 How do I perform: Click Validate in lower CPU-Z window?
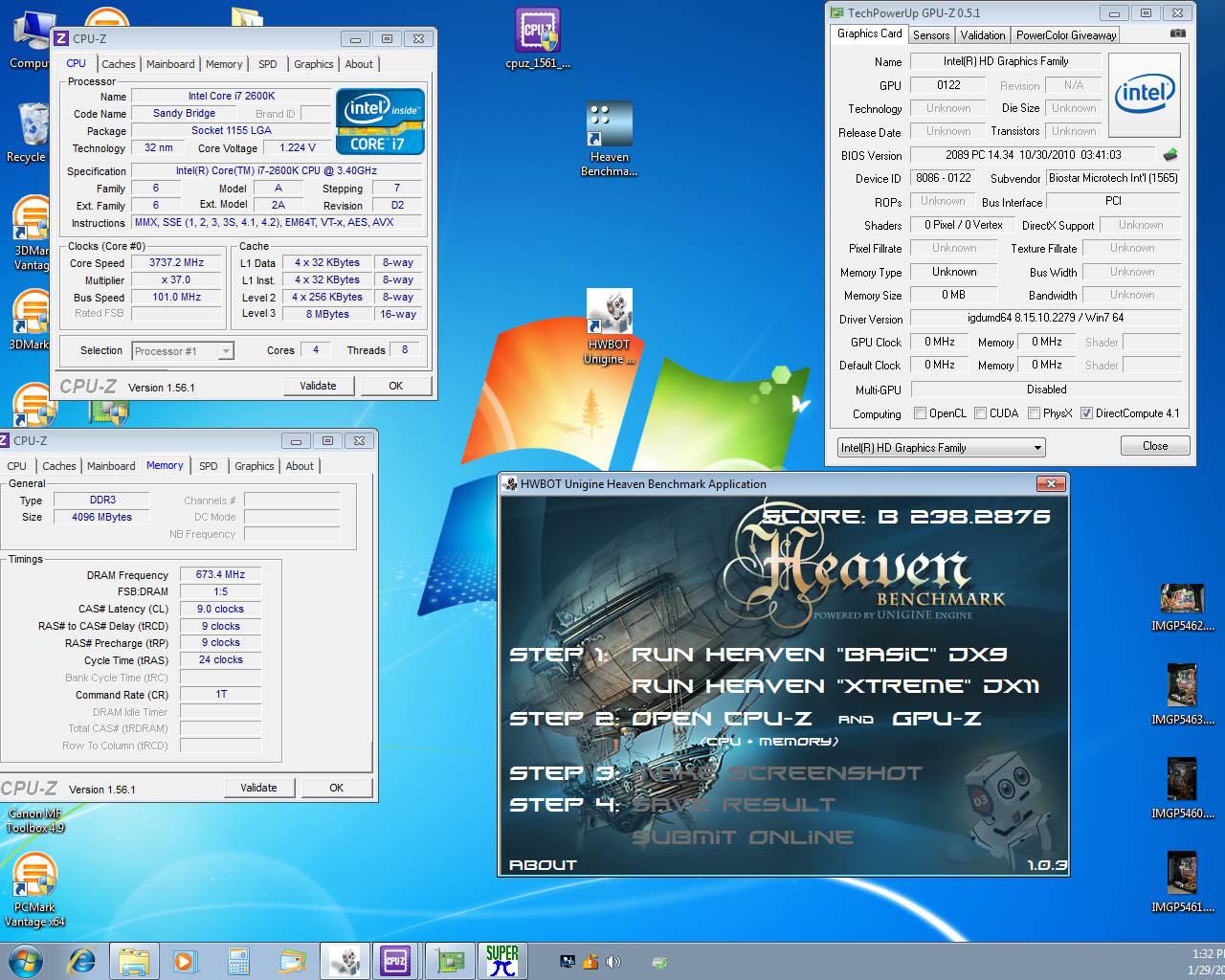pos(258,788)
